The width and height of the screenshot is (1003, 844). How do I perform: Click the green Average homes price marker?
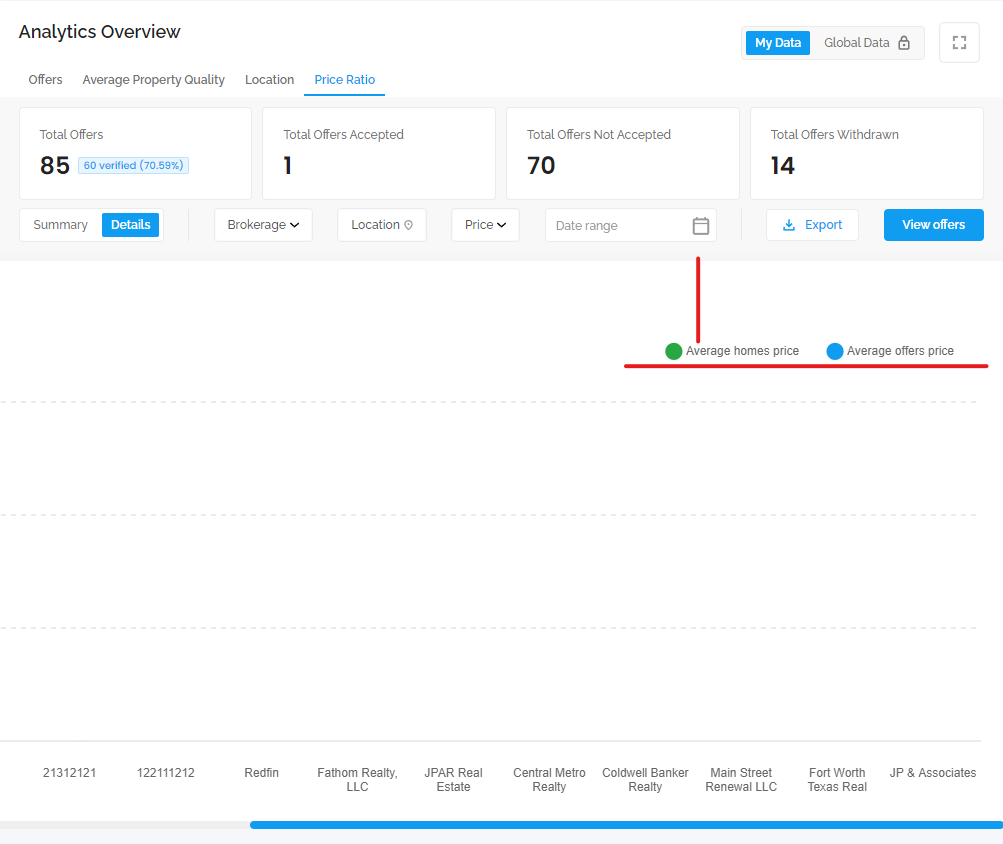tap(673, 351)
